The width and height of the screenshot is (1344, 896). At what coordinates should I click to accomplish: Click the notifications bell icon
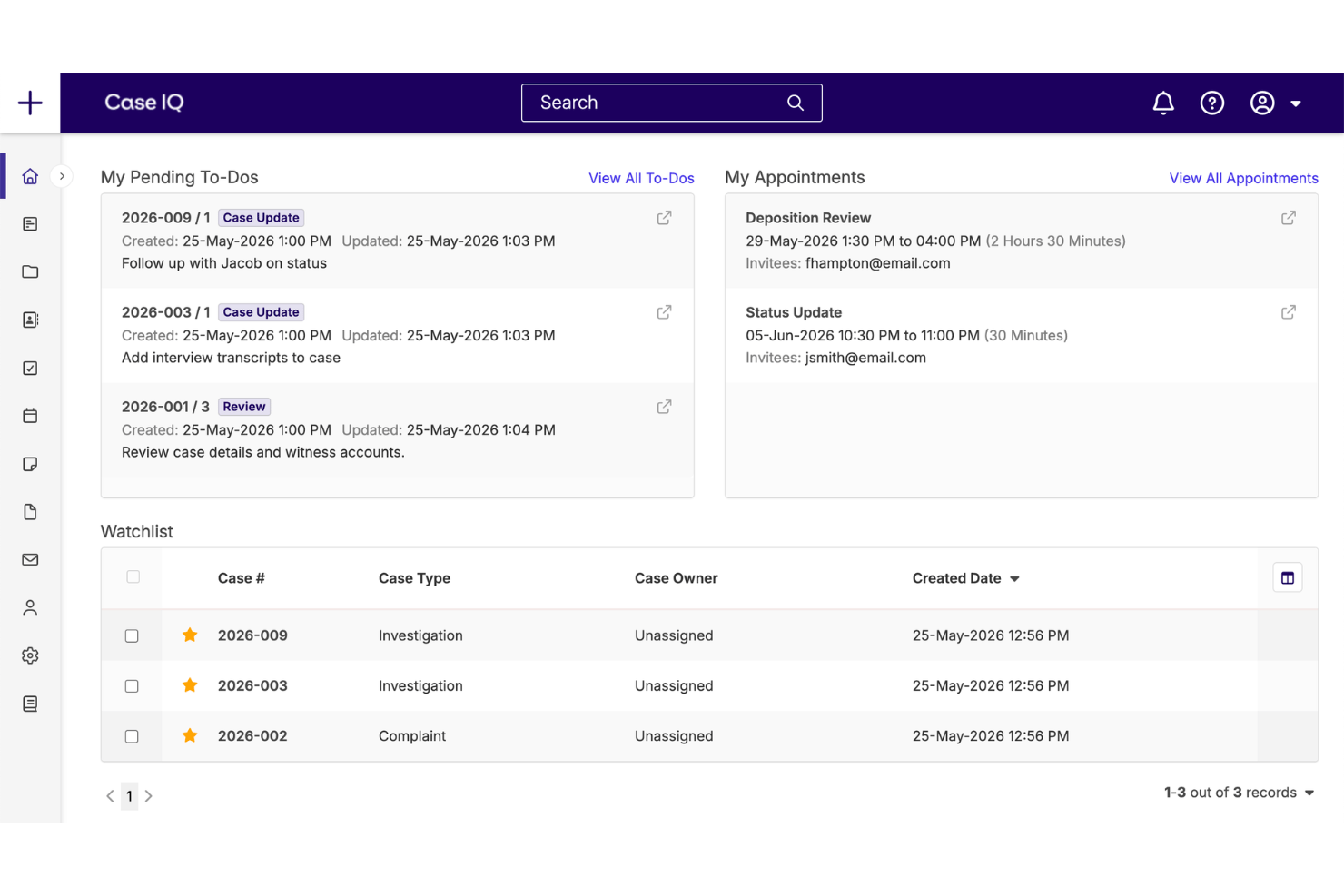[1163, 103]
